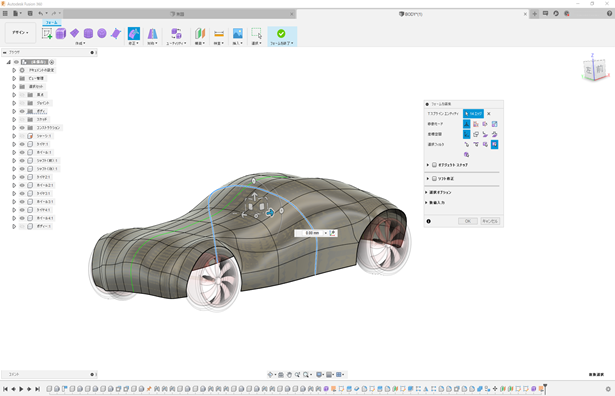
Task: Click OK in Edit Form dialog
Action: pos(468,221)
